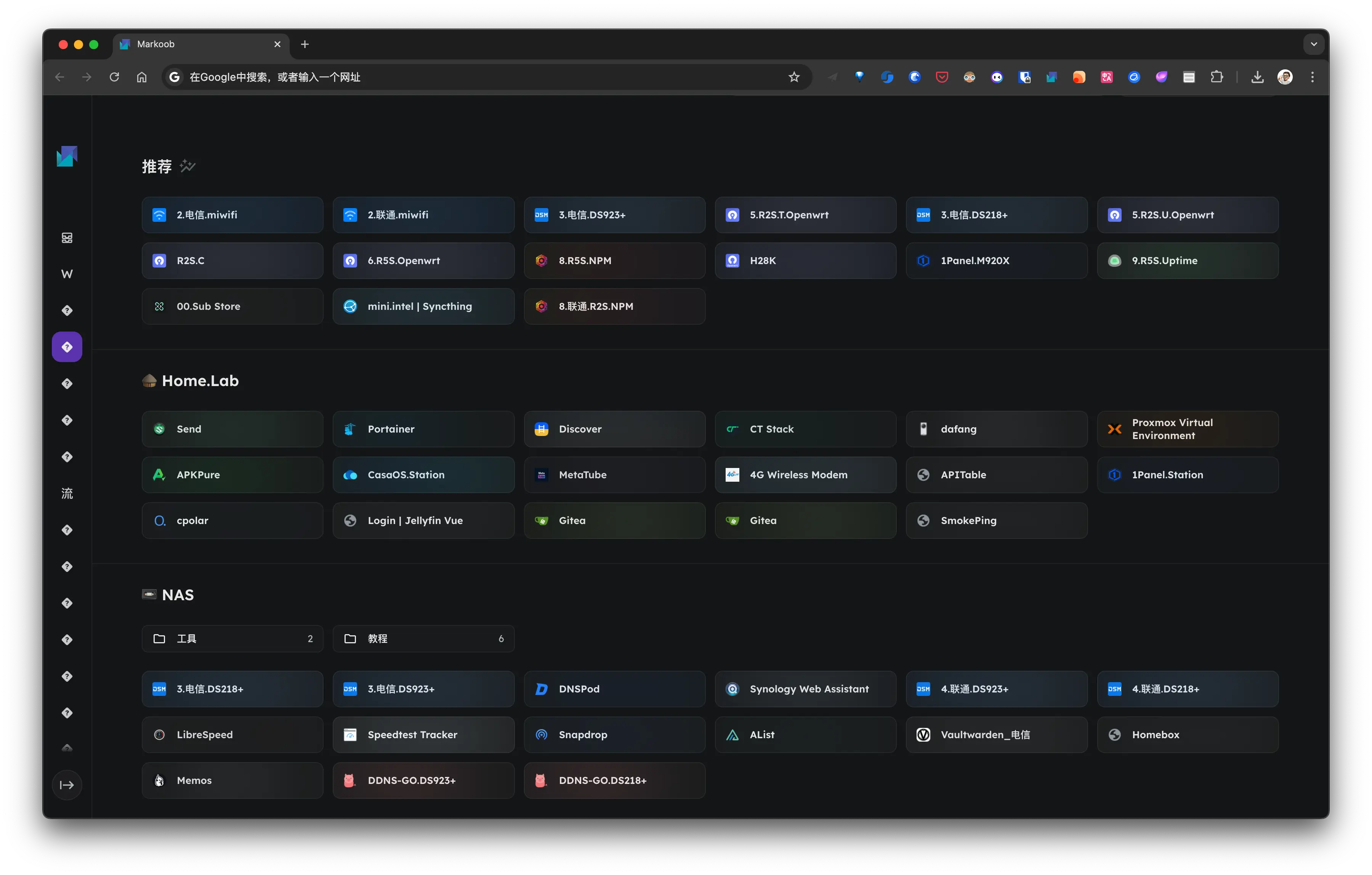Open the tab search dropdown chevron

pos(1313,44)
